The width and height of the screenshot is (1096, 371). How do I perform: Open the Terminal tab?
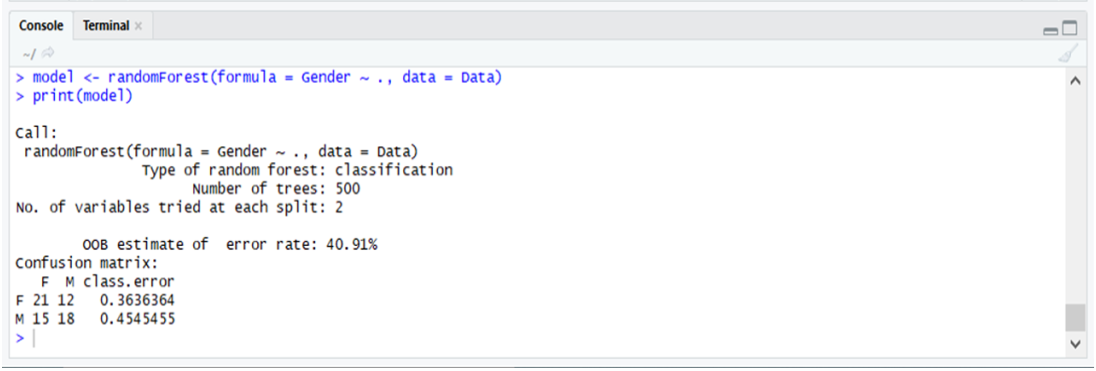click(106, 26)
